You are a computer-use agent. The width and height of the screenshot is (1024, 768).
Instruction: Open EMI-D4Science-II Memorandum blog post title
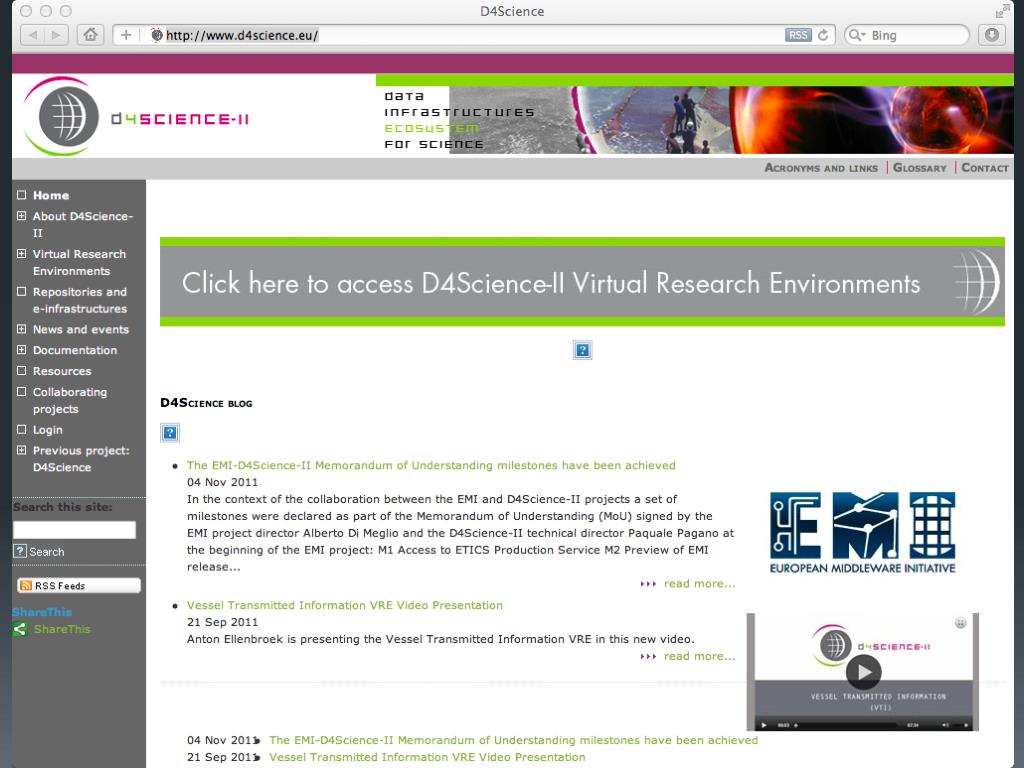431,466
